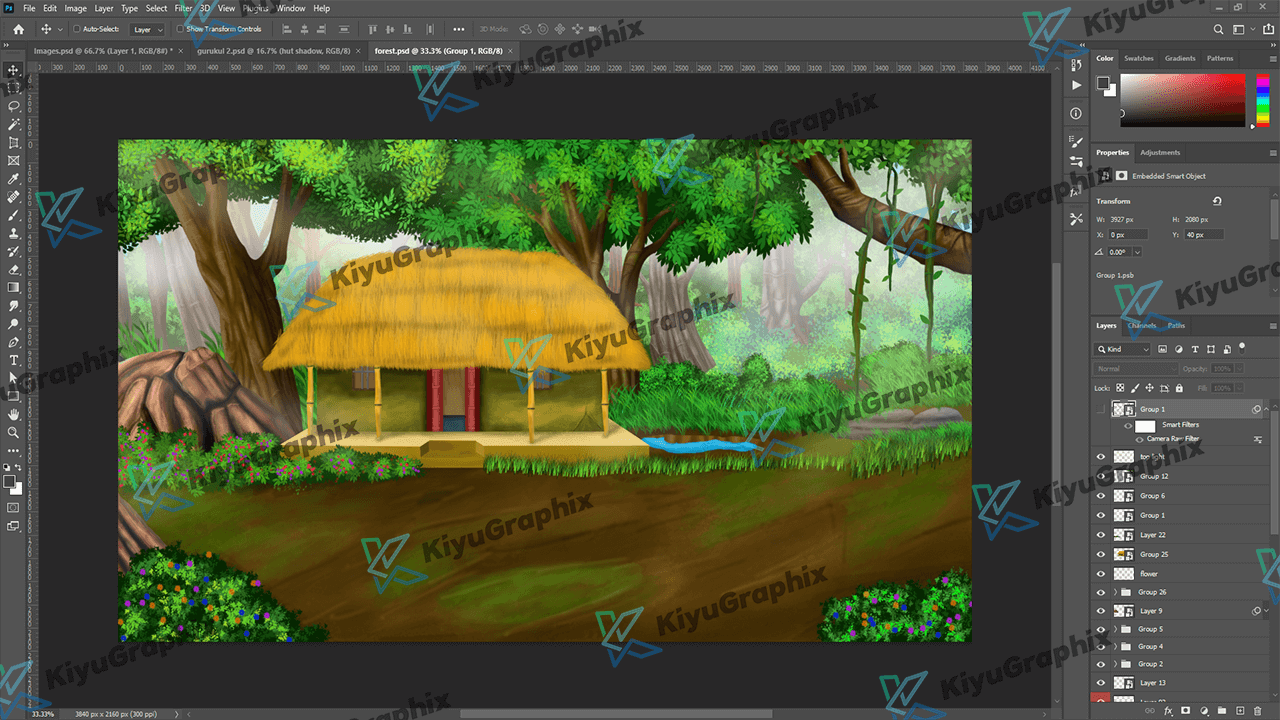
Task: Select the Magic Wand tool
Action: pyautogui.click(x=14, y=124)
